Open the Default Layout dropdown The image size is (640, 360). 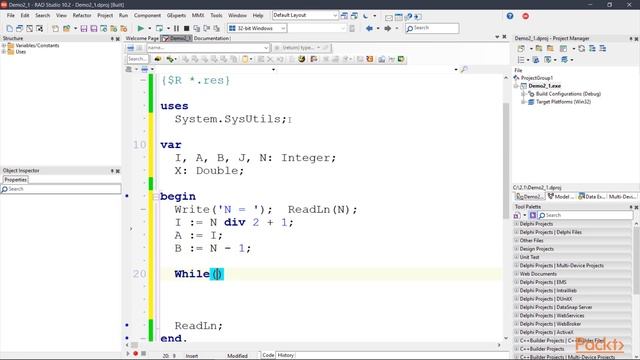[x=335, y=16]
